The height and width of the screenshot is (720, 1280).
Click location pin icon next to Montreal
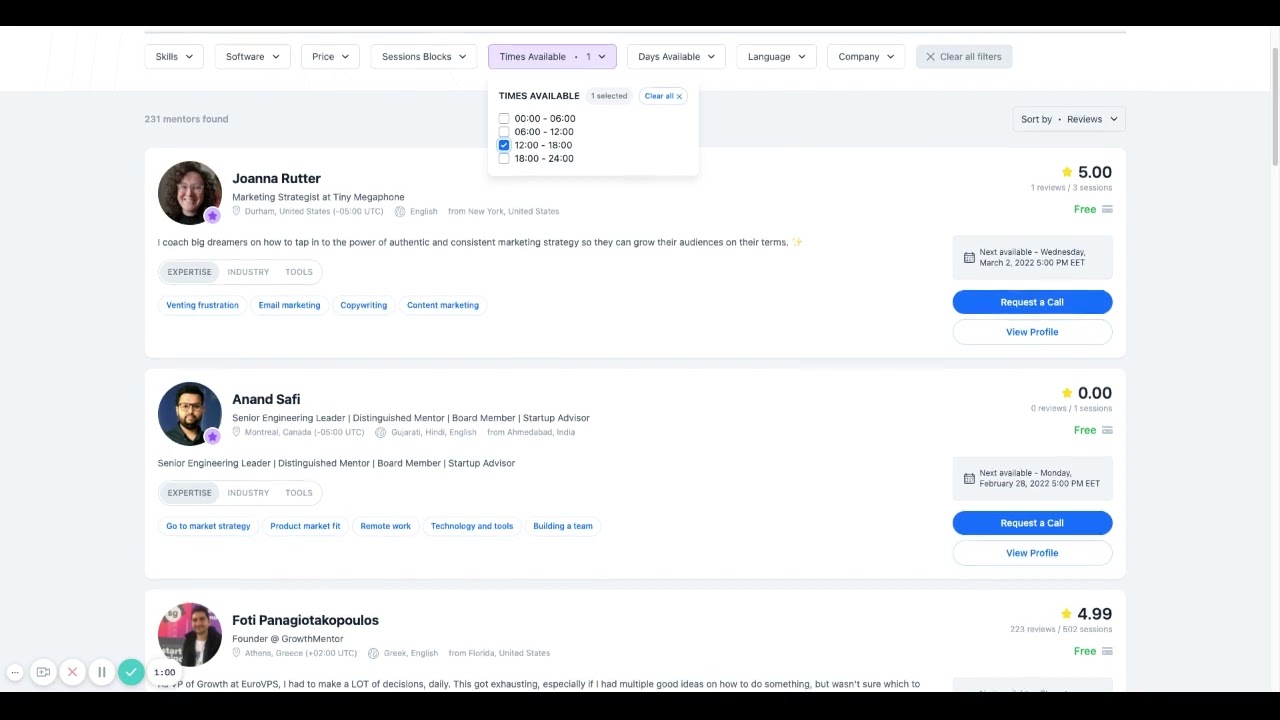(x=237, y=433)
